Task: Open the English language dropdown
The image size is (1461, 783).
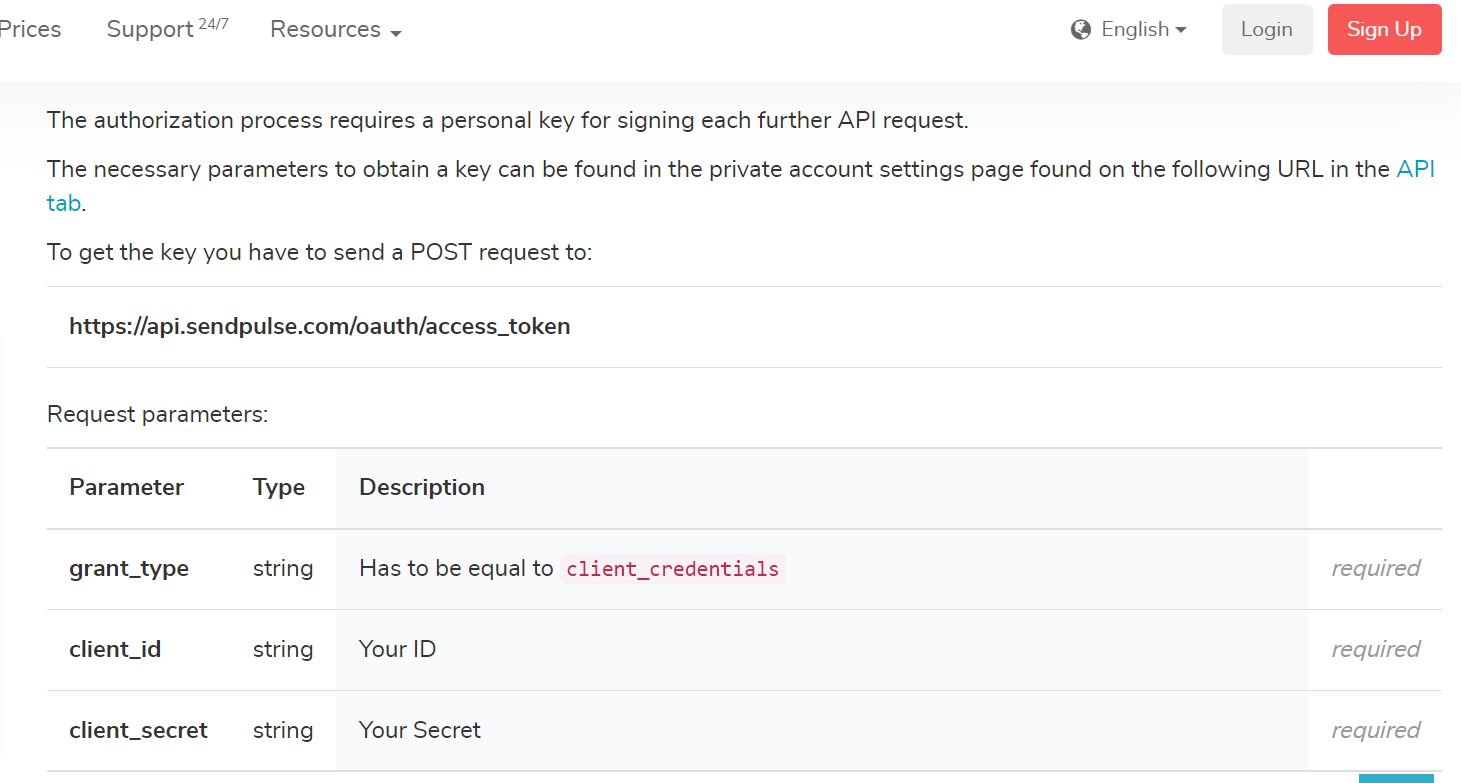Action: click(x=1128, y=30)
